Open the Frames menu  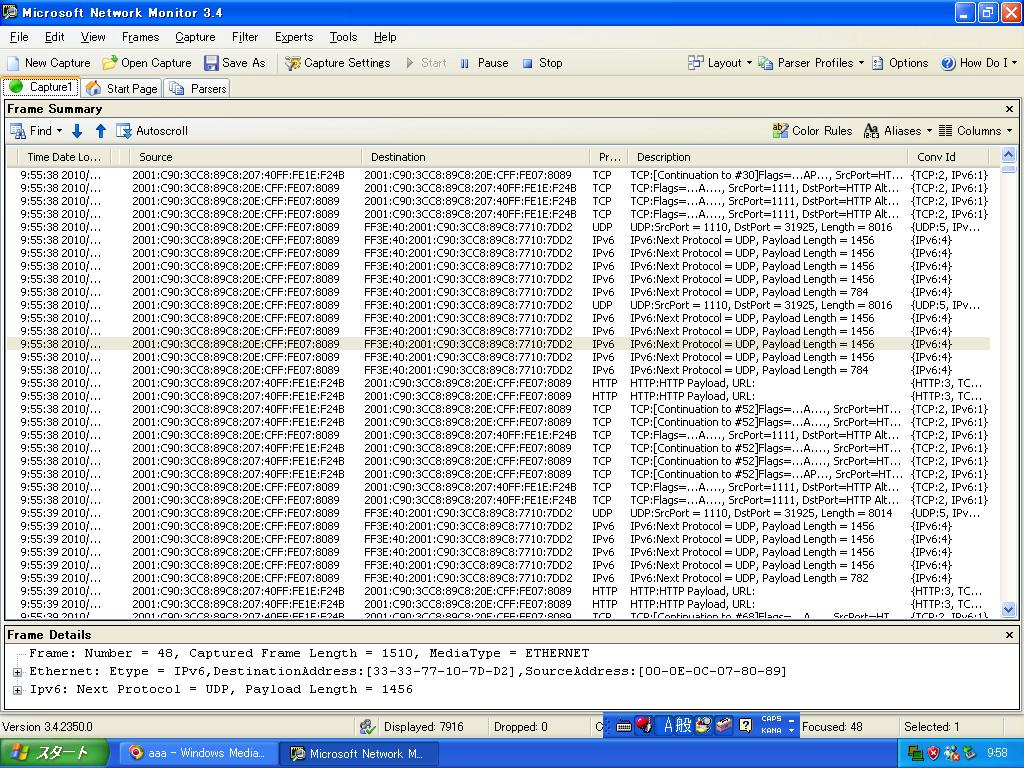(x=140, y=37)
